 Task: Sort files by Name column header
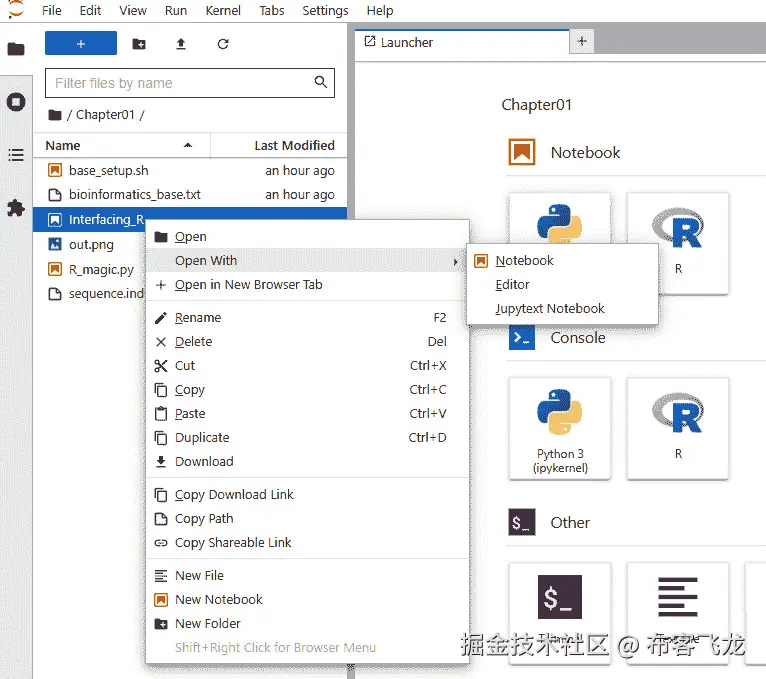pyautogui.click(x=122, y=146)
